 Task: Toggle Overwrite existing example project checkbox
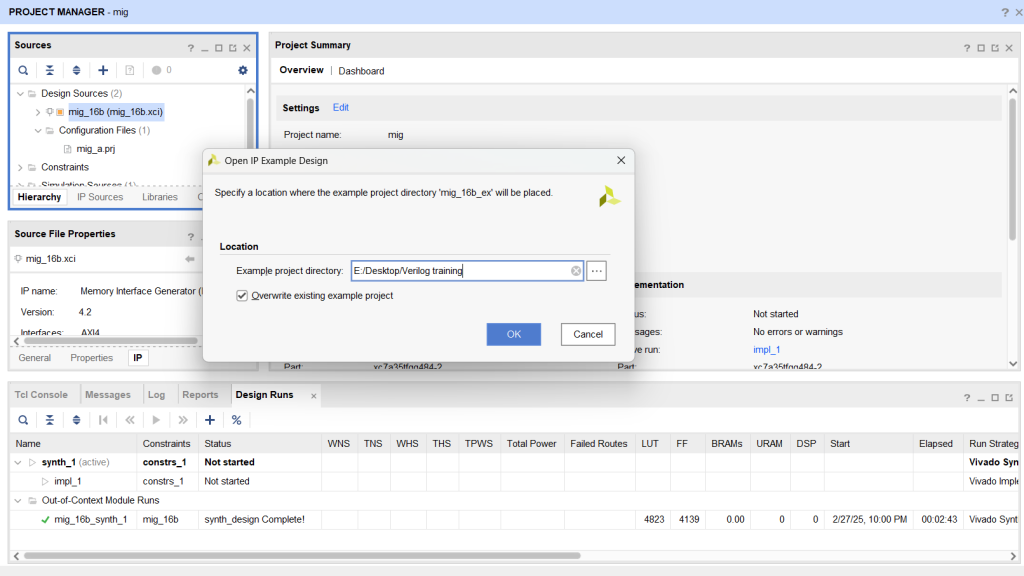click(x=242, y=296)
